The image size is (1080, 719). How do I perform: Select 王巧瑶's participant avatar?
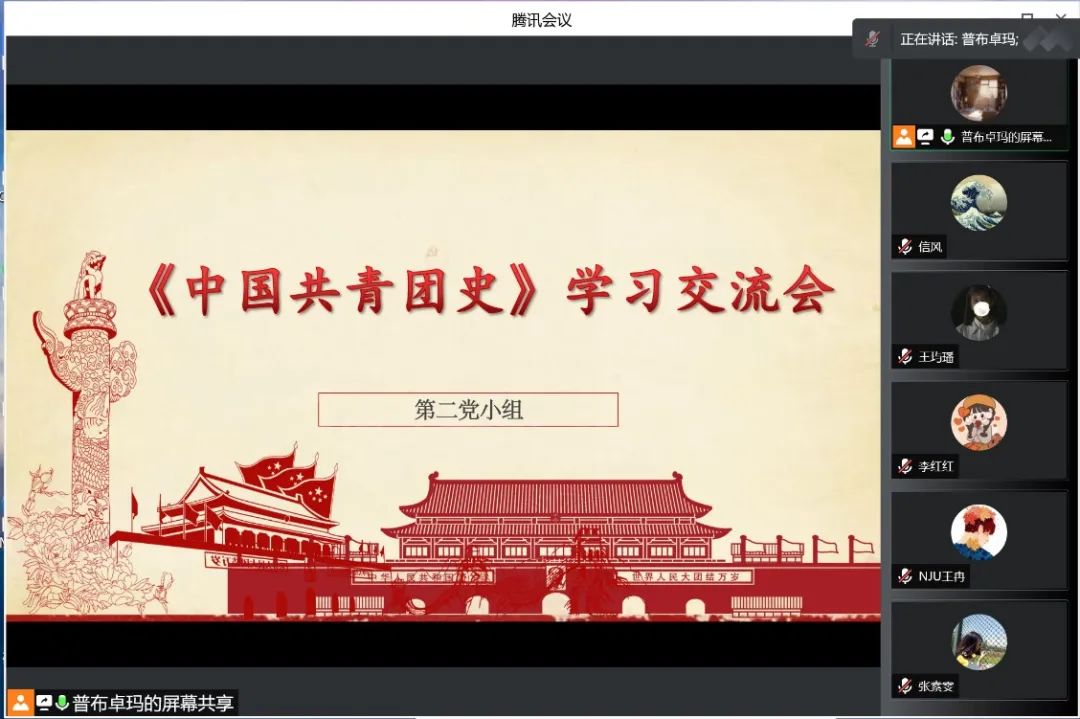pyautogui.click(x=978, y=313)
